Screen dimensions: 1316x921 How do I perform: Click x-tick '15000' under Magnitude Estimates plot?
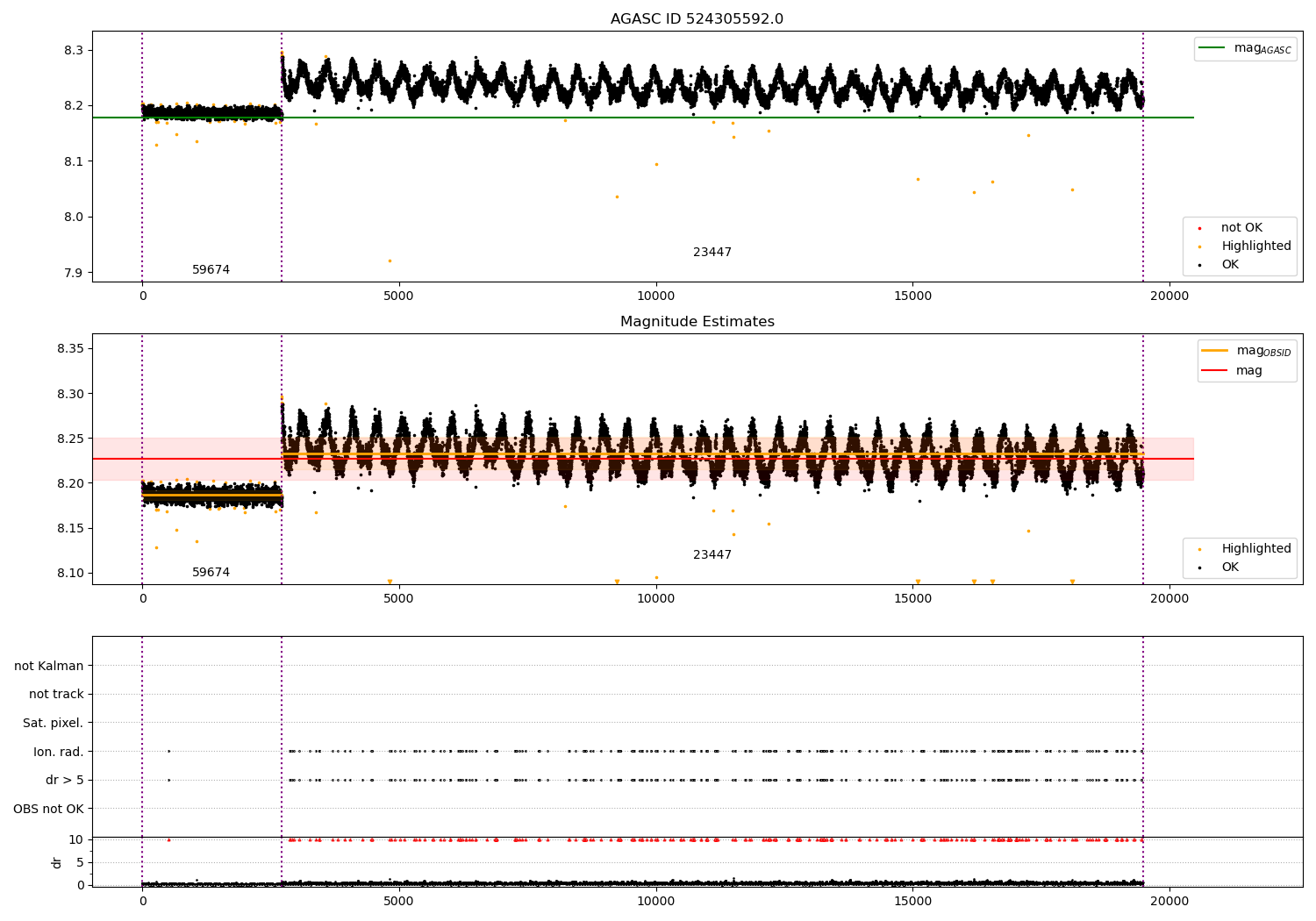(x=912, y=599)
